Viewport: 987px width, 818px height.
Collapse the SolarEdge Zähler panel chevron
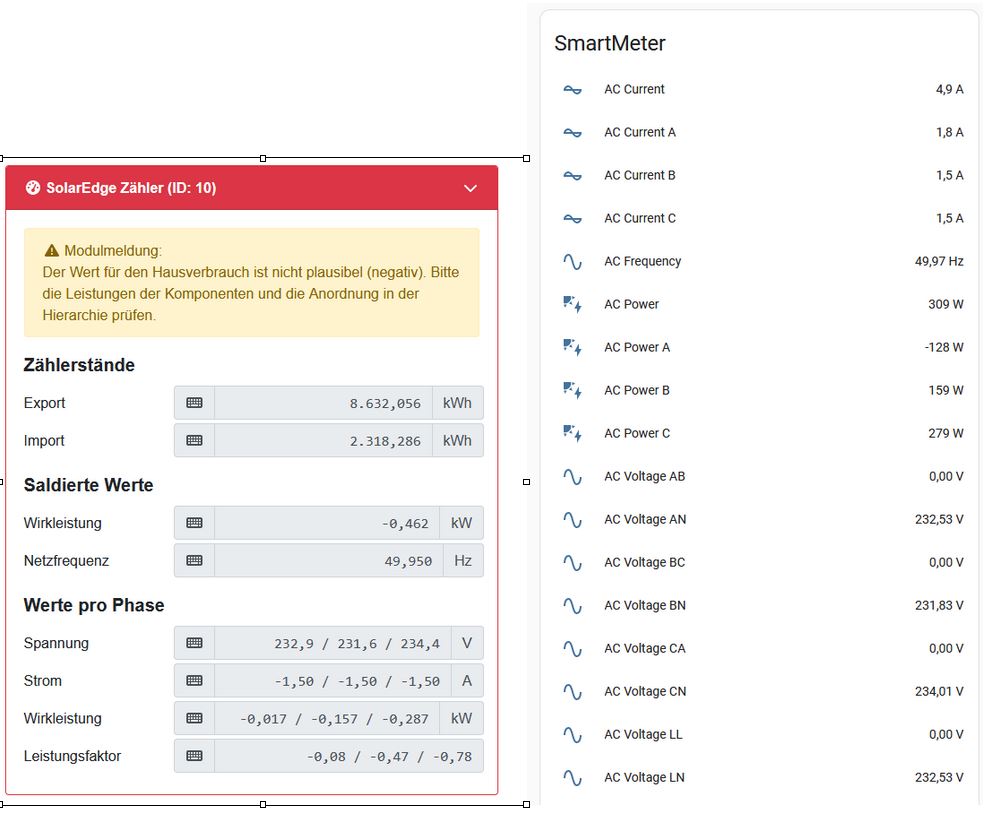(x=470, y=188)
